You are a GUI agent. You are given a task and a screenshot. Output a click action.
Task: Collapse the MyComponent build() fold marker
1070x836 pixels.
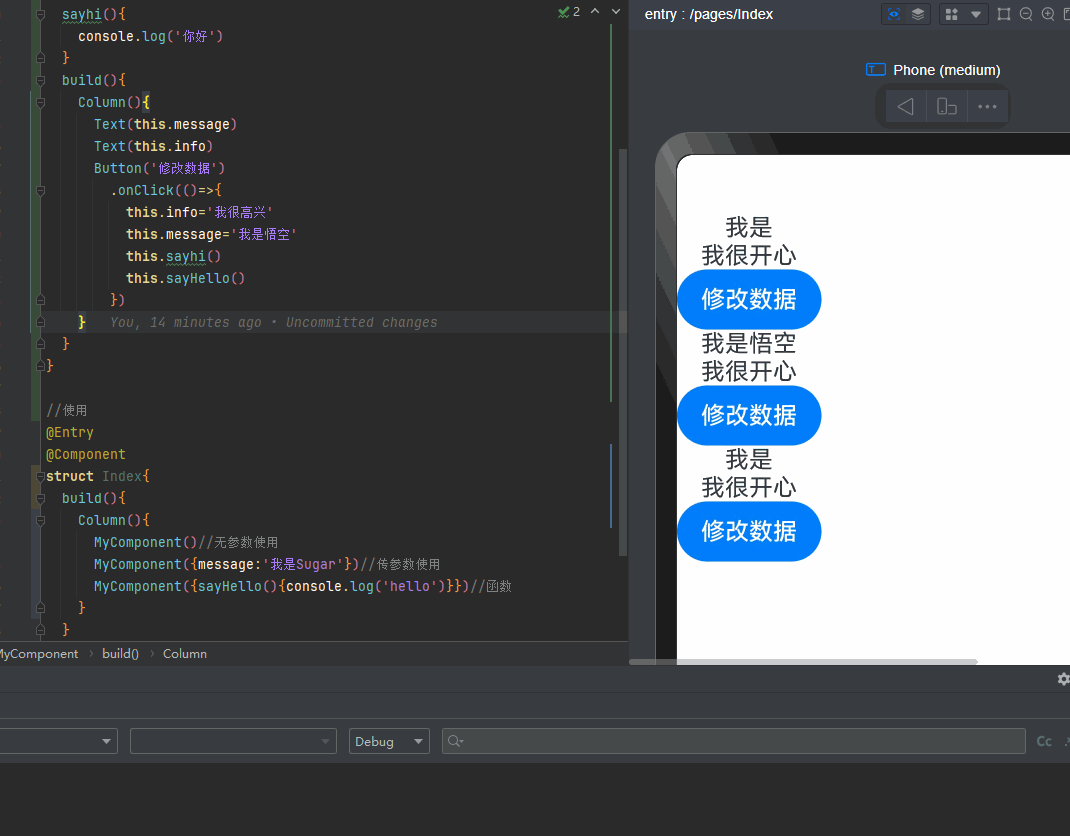click(x=40, y=81)
